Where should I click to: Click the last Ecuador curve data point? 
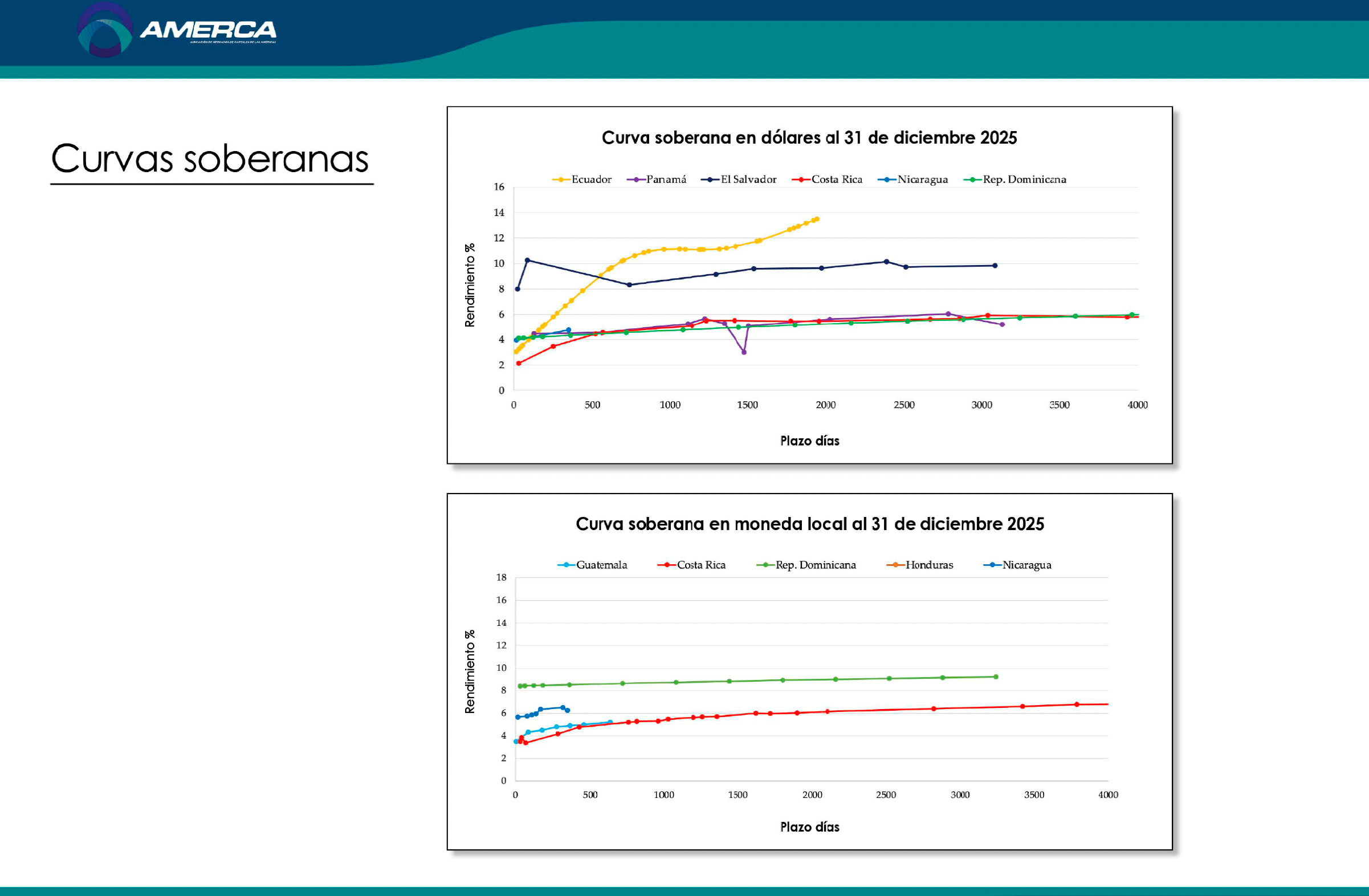click(817, 219)
